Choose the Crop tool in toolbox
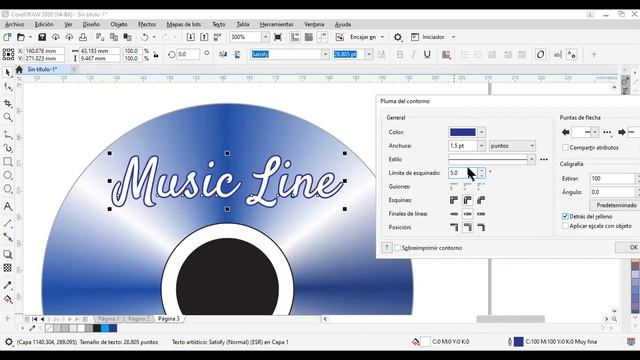The image size is (640, 360). click(7, 103)
